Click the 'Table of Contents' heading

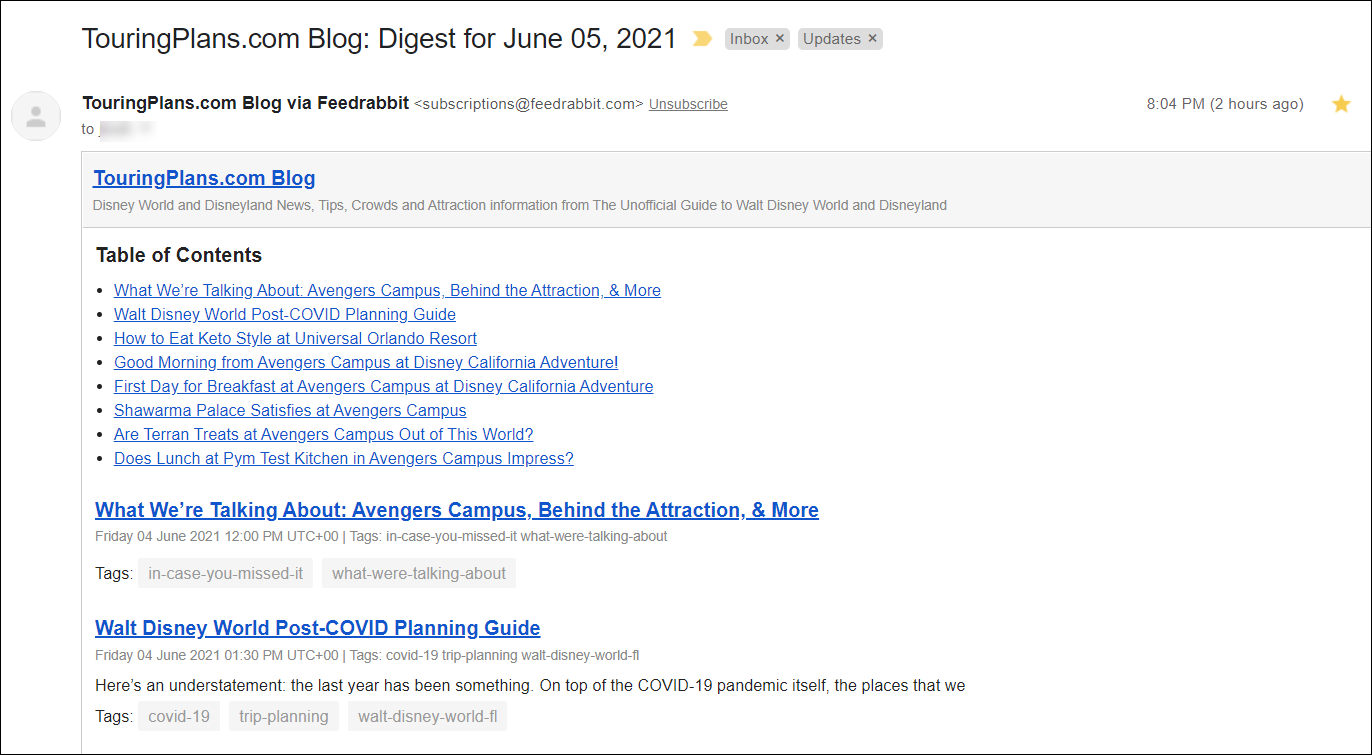pyautogui.click(x=179, y=255)
